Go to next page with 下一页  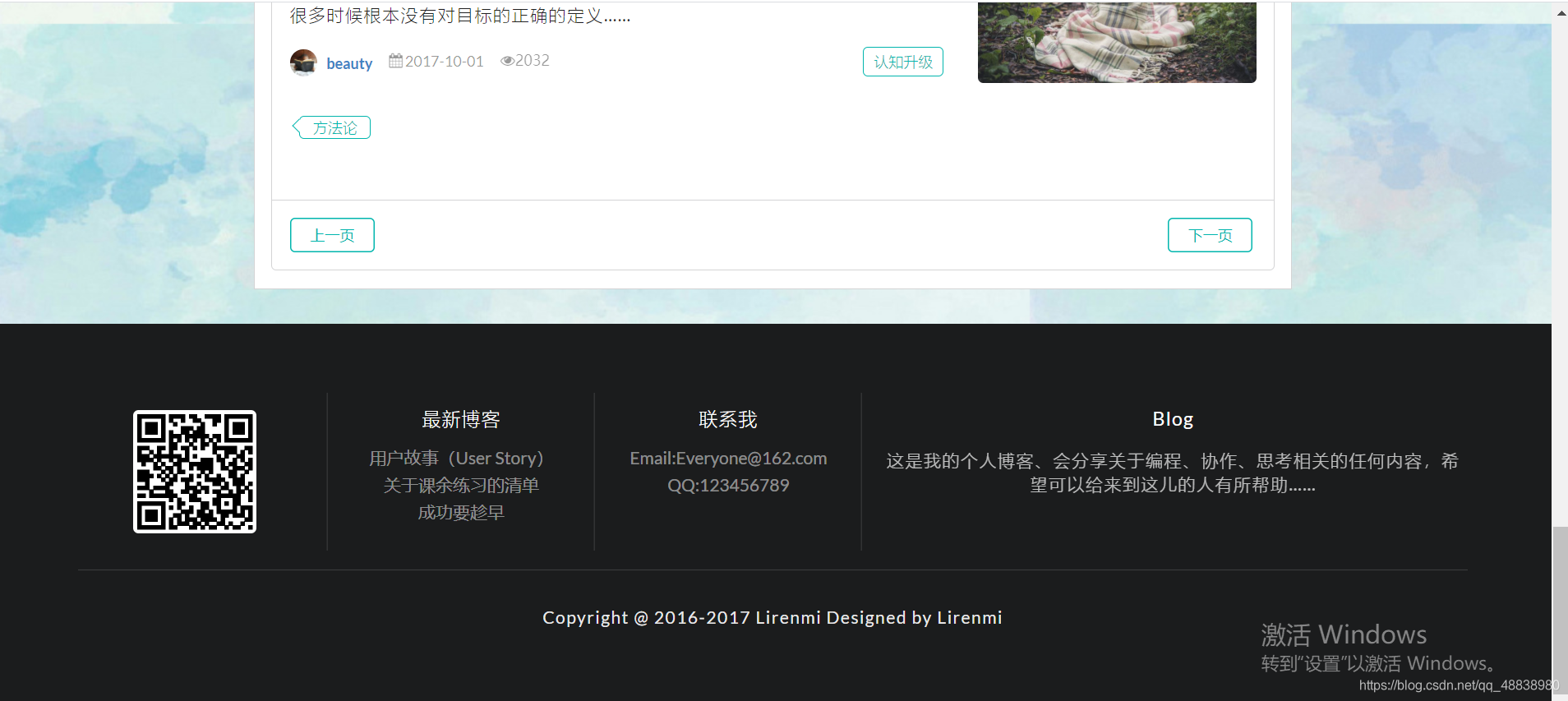tap(1210, 235)
